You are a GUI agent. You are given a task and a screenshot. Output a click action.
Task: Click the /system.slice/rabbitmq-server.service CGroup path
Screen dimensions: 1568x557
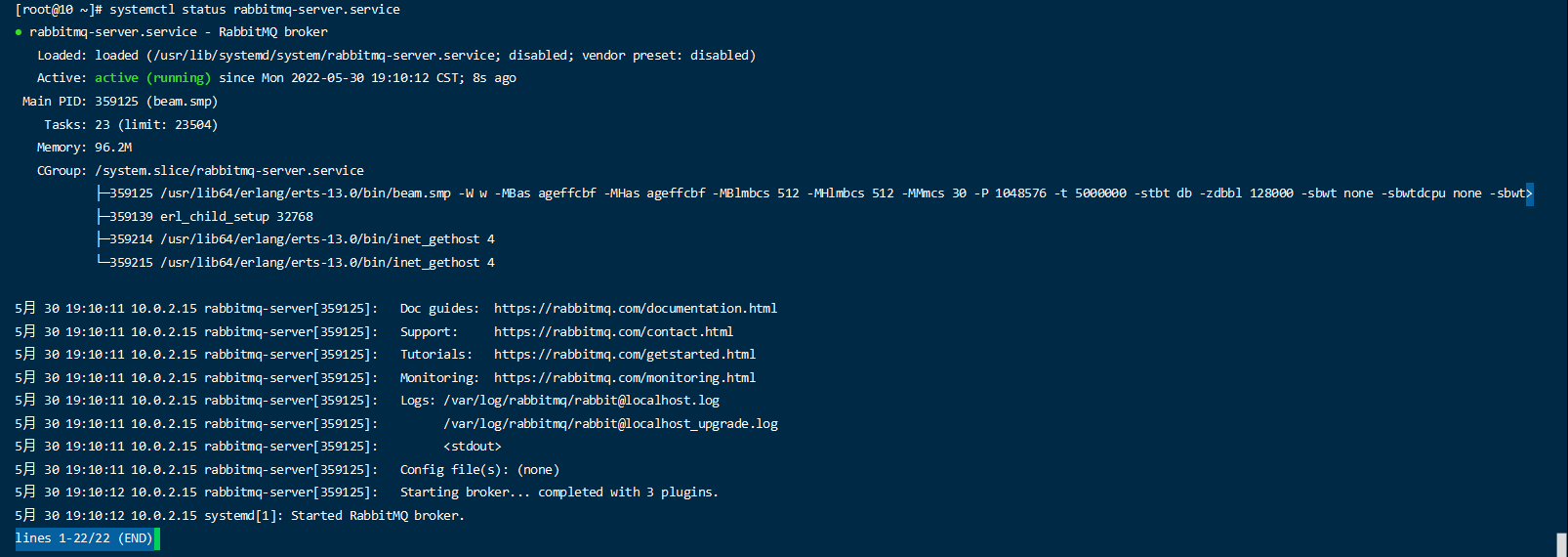click(x=228, y=171)
